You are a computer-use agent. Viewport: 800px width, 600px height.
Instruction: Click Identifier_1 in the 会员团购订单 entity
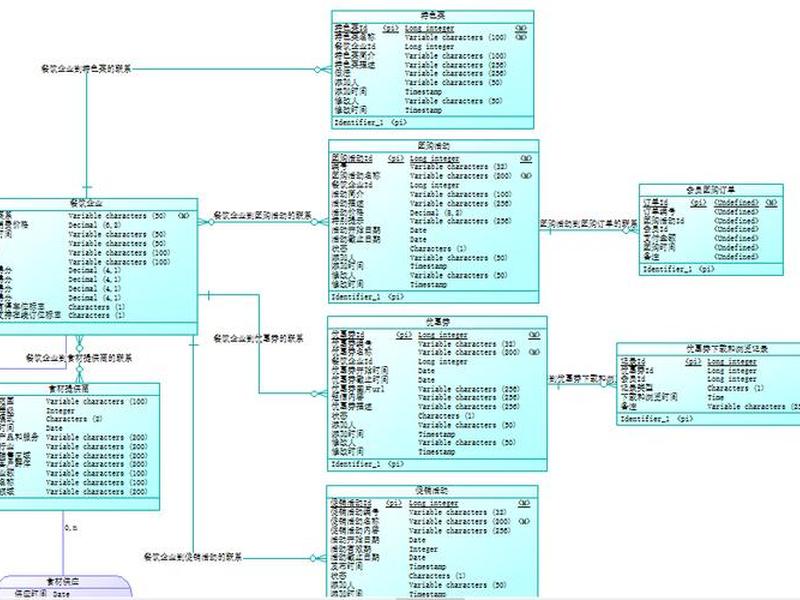[667, 269]
